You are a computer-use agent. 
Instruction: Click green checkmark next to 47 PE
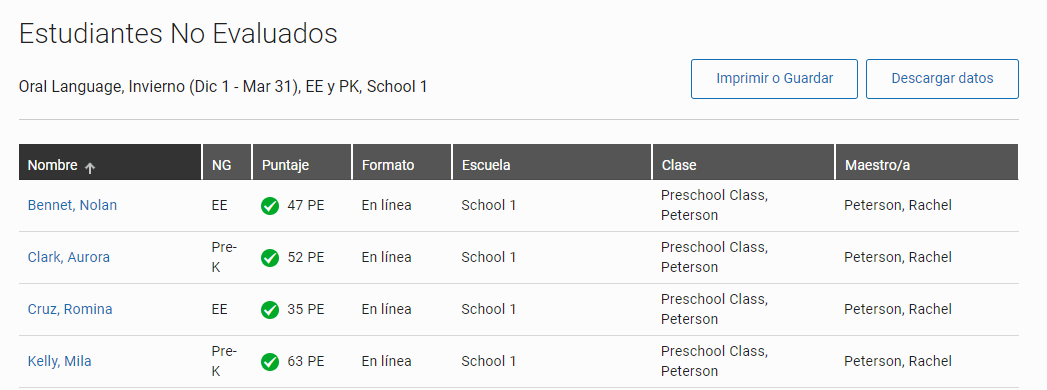270,206
